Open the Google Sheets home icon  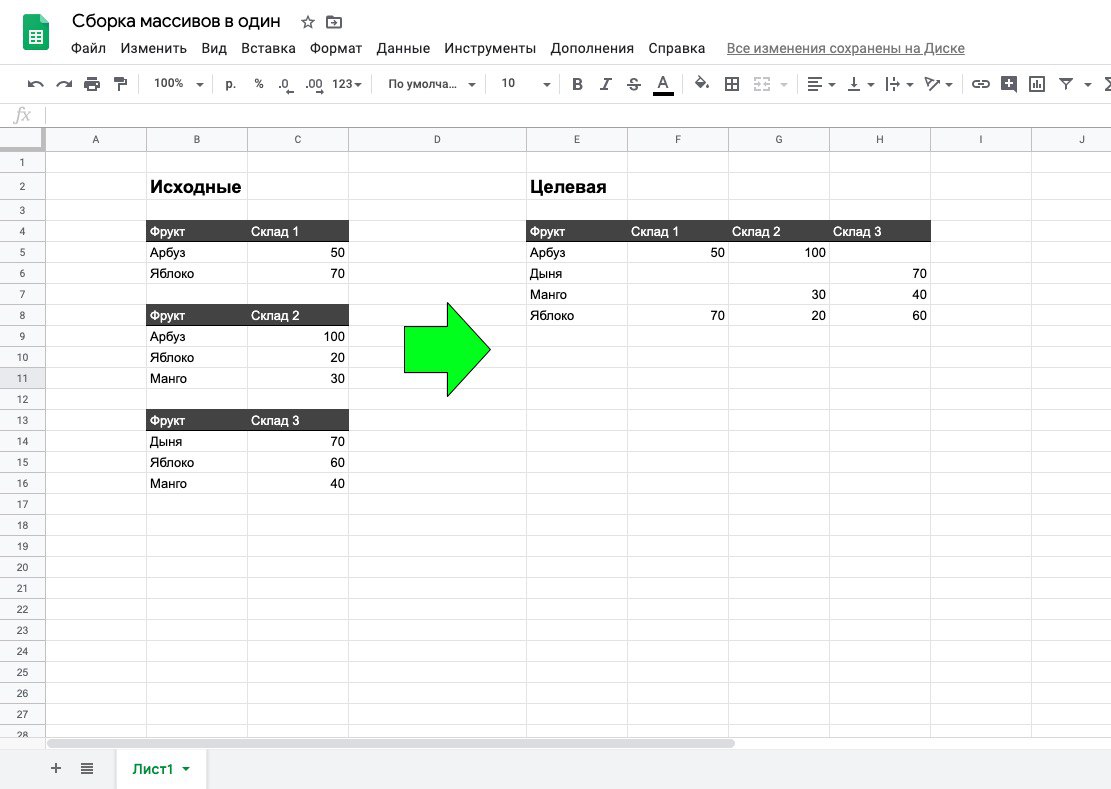click(x=36, y=32)
